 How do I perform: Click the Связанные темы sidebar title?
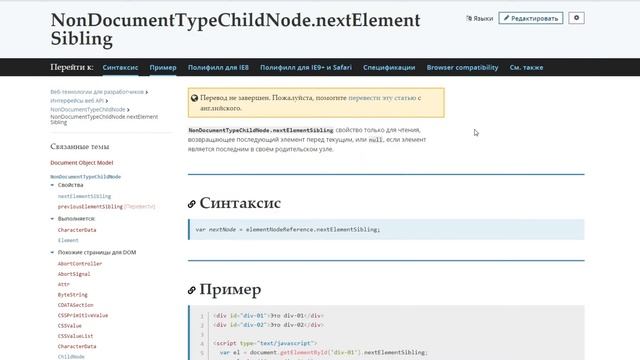tap(80, 146)
